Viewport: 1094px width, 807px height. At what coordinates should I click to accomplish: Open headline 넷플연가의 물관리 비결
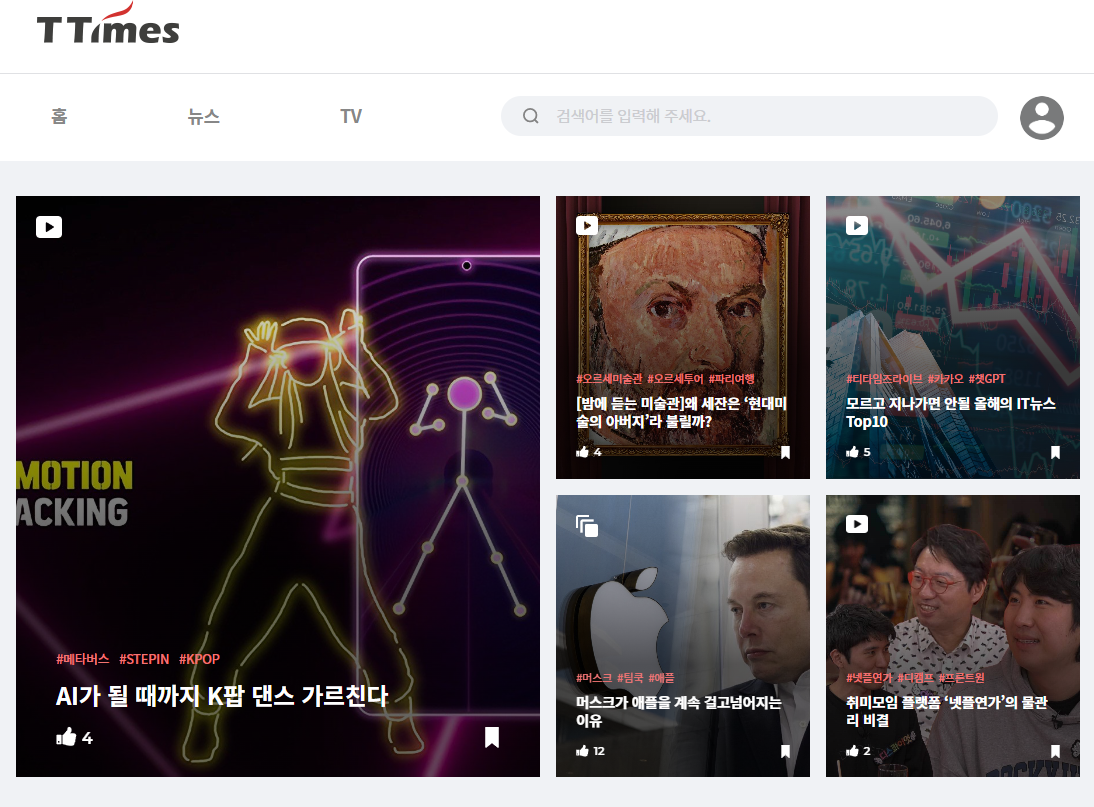click(947, 711)
